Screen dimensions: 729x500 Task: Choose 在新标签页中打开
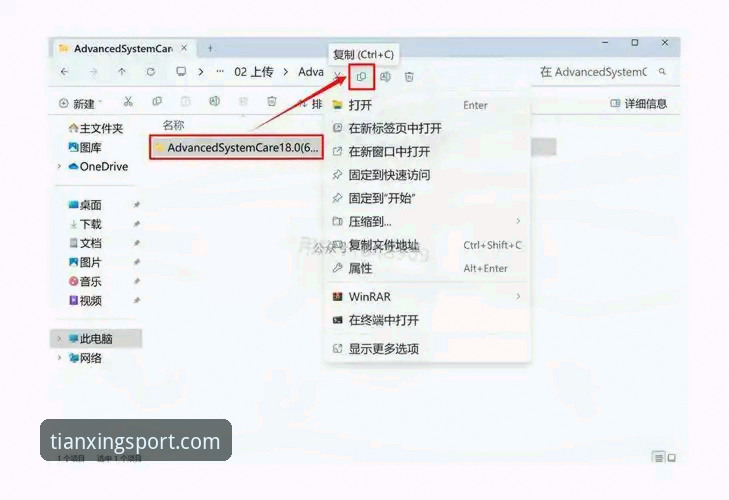point(427,128)
